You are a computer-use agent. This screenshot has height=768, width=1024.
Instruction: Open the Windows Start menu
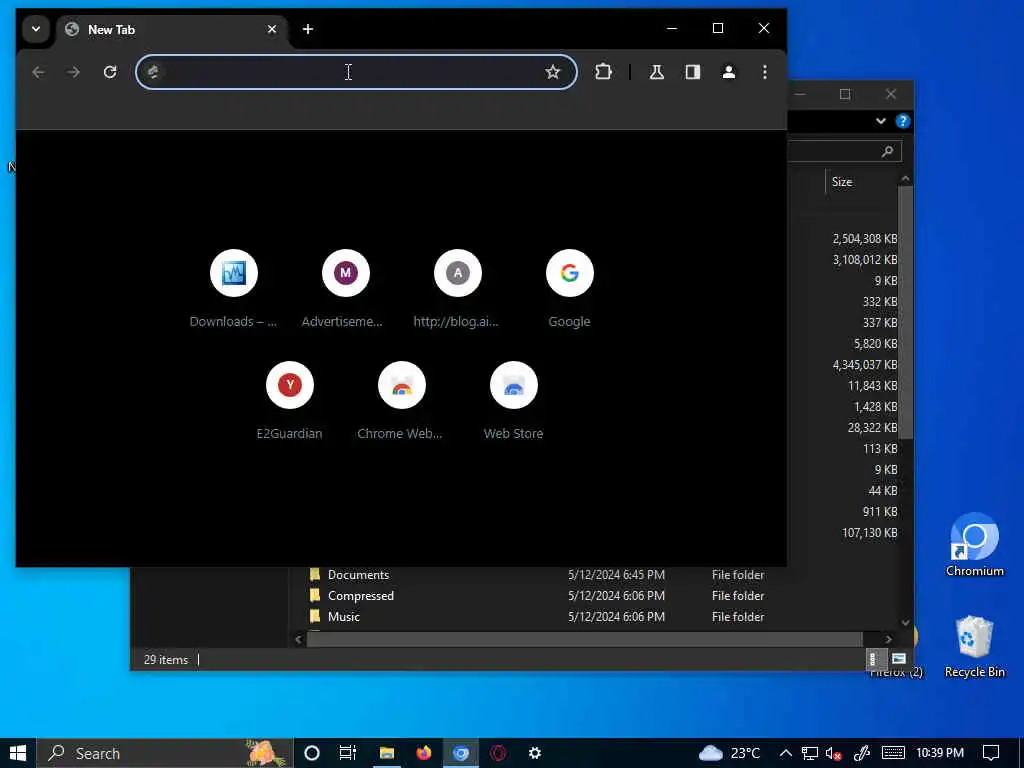18,753
